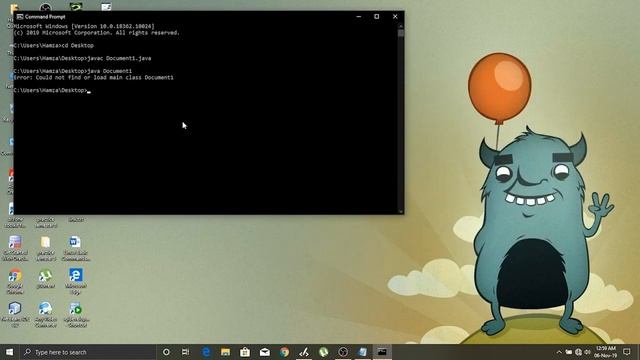Minimize the Command Prompt window

tap(359, 17)
